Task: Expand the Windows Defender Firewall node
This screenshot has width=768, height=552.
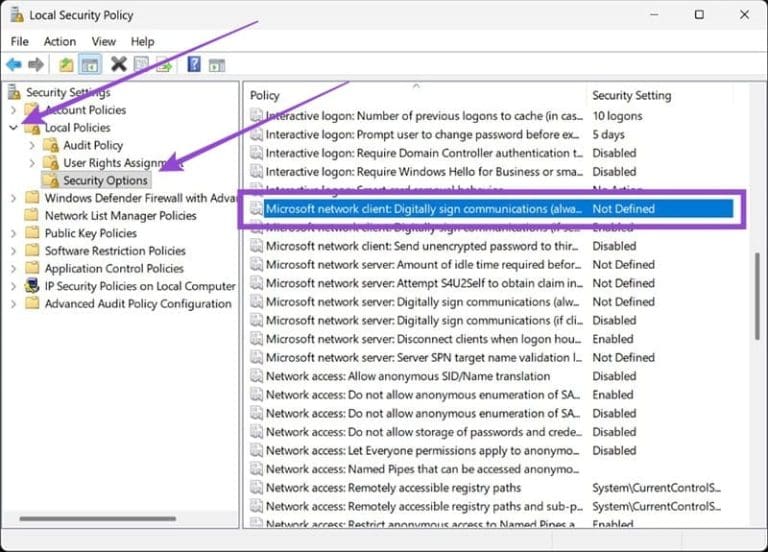Action: (x=14, y=198)
